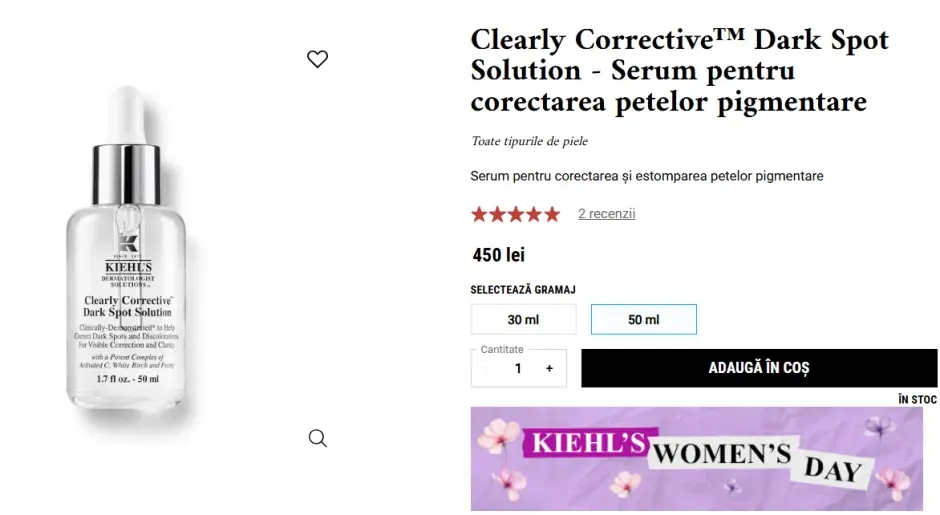Click the fifth rating star
Viewport: 940px width, 515px height.
pyautogui.click(x=551, y=214)
